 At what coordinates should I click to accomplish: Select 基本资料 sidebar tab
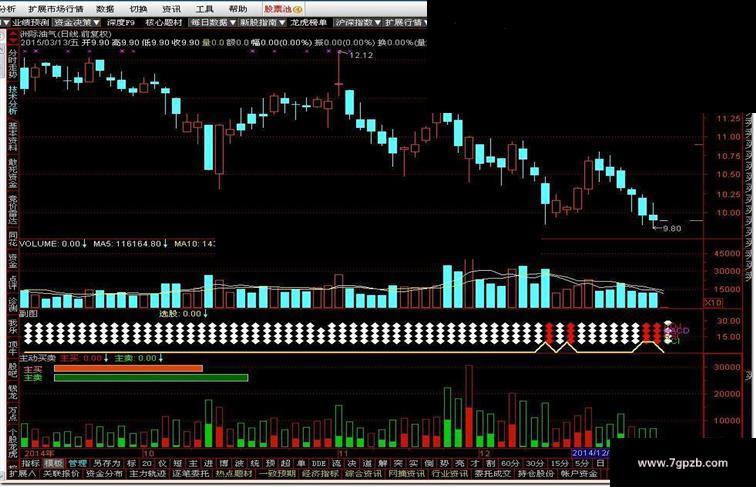13,136
